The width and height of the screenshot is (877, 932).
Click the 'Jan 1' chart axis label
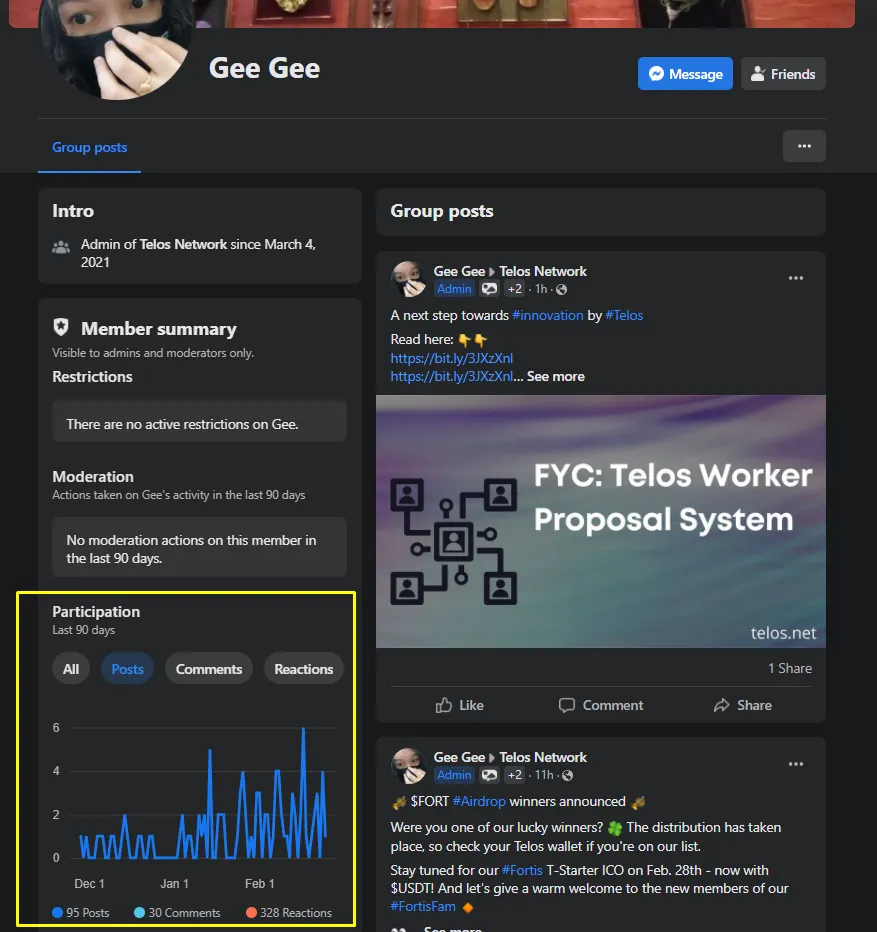[174, 884]
